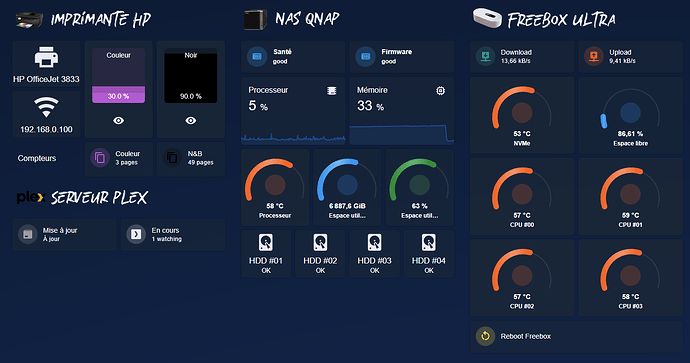Click the Processeur server icon
The height and width of the screenshot is (363, 690).
point(332,91)
